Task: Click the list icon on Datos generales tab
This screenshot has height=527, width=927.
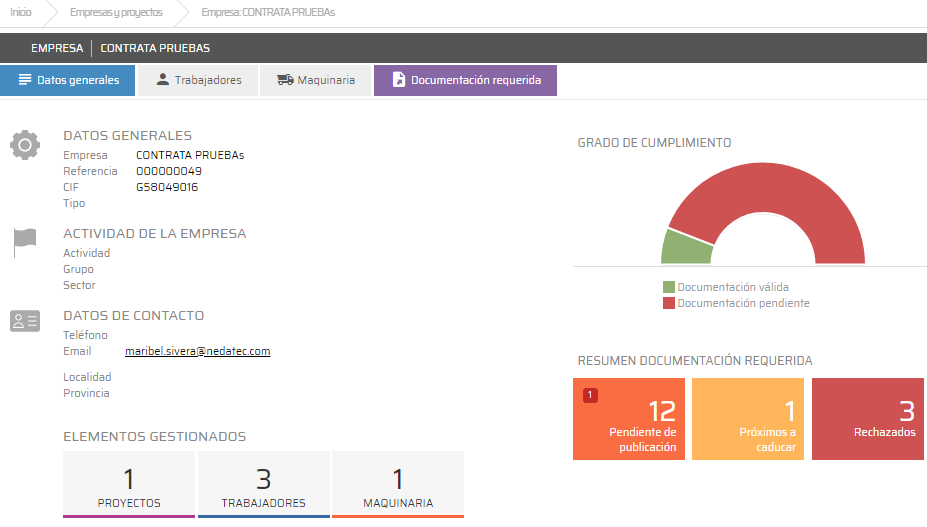Action: point(25,80)
